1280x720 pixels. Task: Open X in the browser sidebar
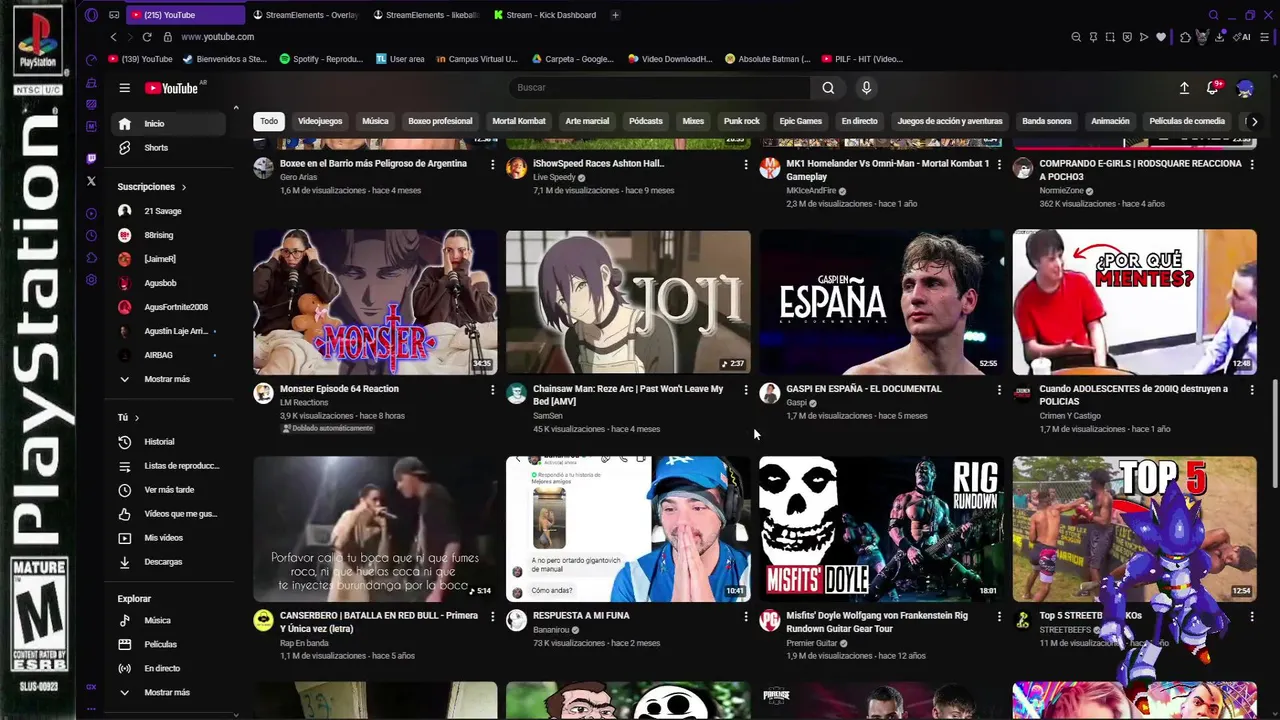pos(91,181)
